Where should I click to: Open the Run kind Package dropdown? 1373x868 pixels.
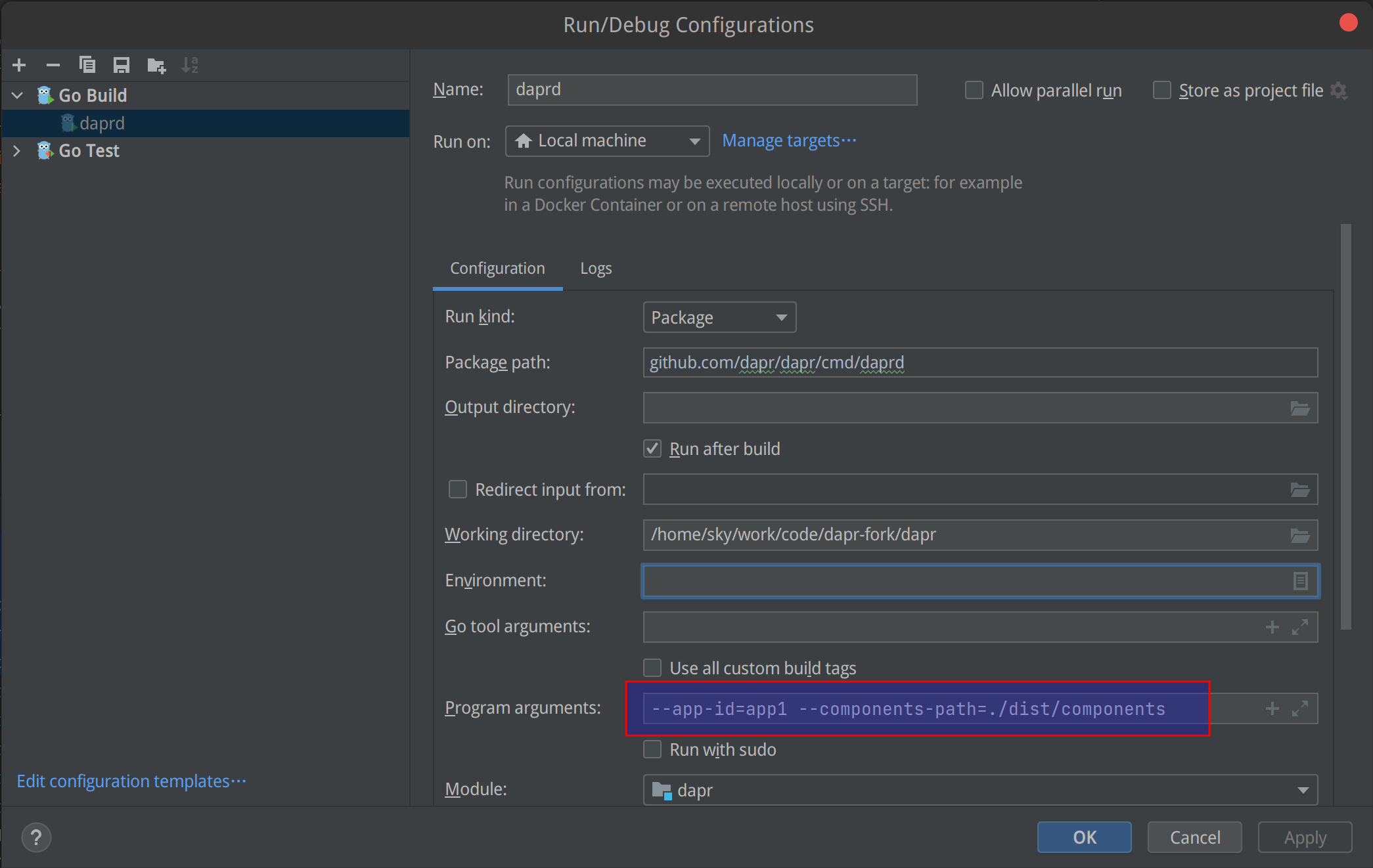point(719,318)
